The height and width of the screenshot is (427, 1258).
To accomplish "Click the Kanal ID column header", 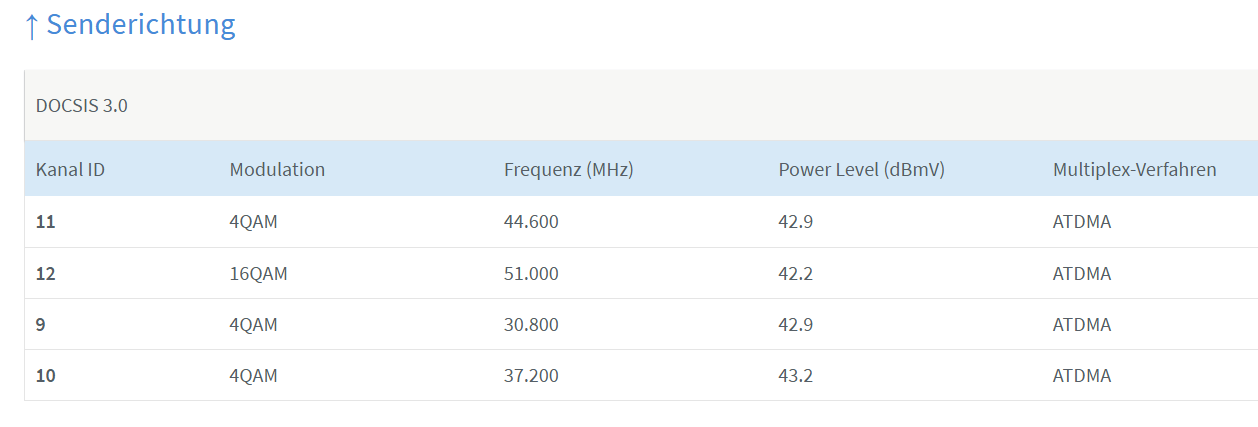I will [x=71, y=169].
